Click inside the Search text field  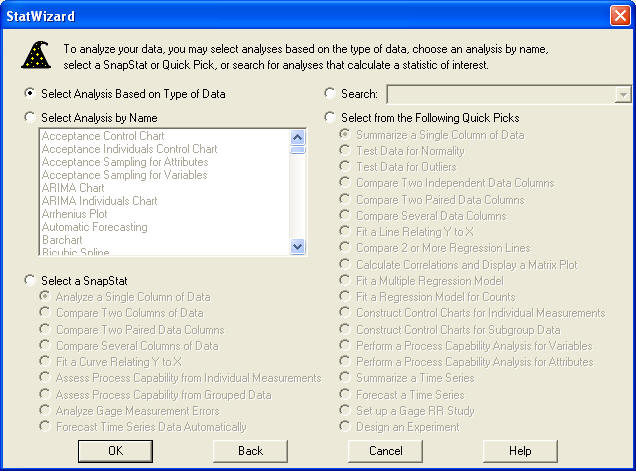[501, 94]
